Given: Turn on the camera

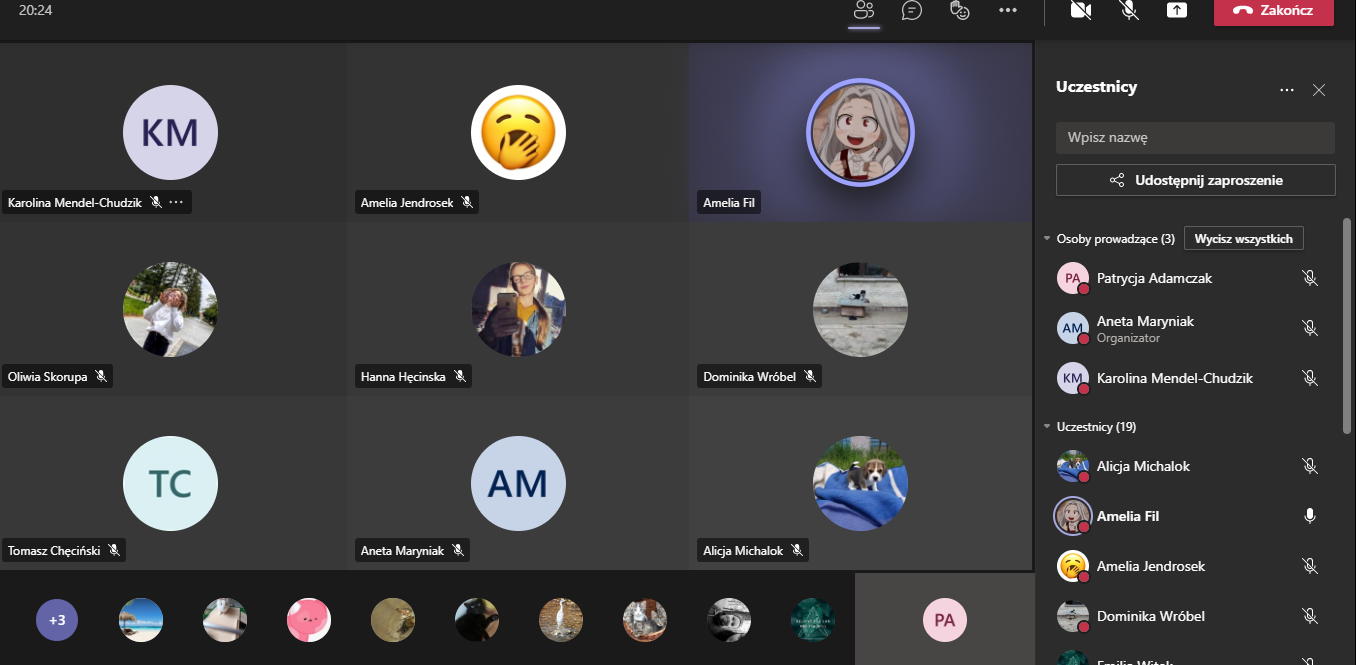Looking at the screenshot, I should (1080, 10).
